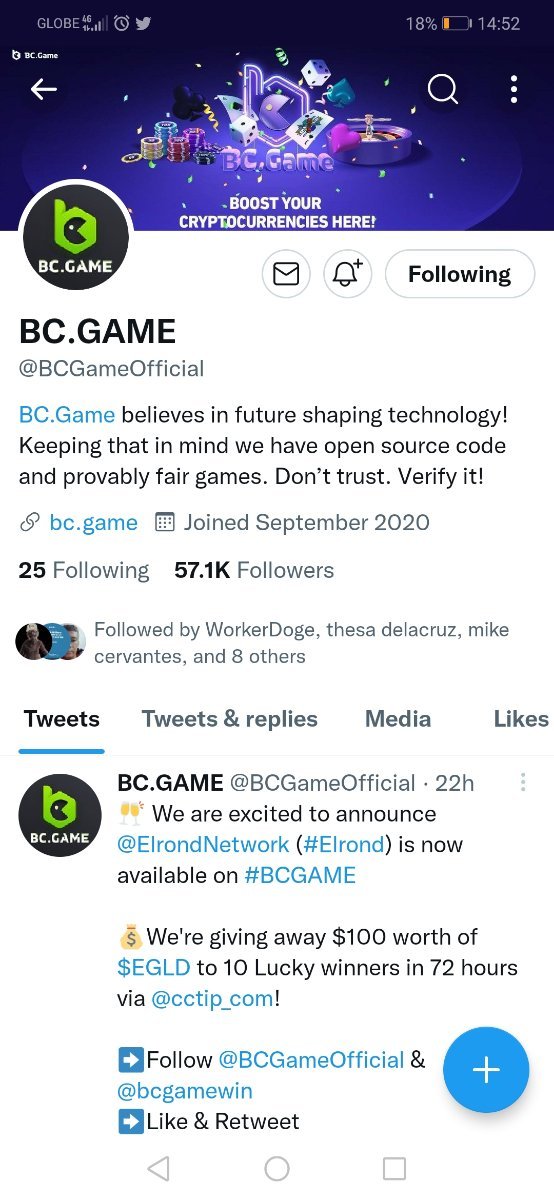Switch to the Media tab

point(398,719)
